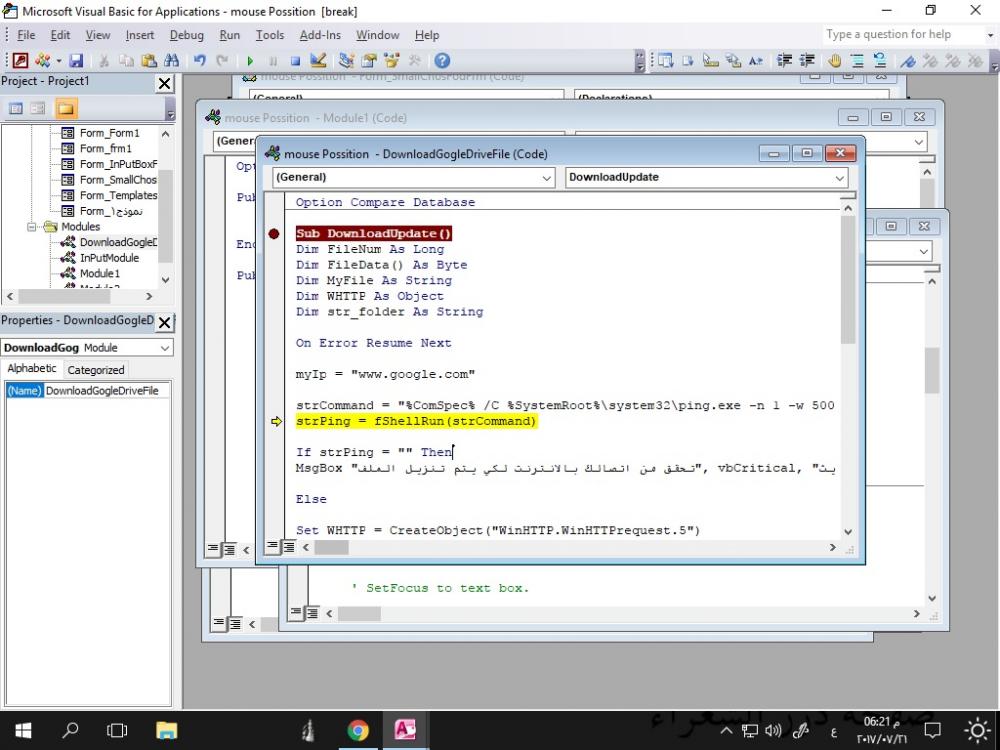This screenshot has width=1000, height=750.
Task: Open Google Chrome from the taskbar
Action: pyautogui.click(x=358, y=730)
